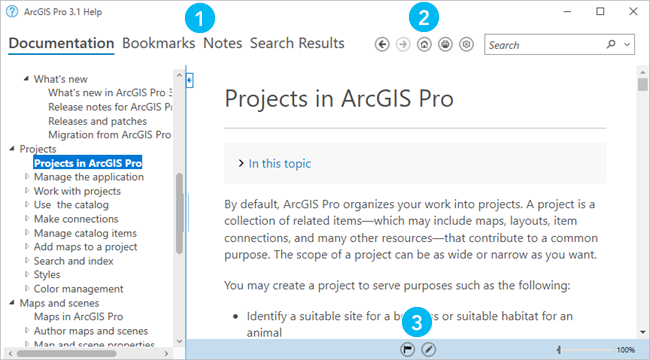Open the Releases and patches topic

[97, 121]
